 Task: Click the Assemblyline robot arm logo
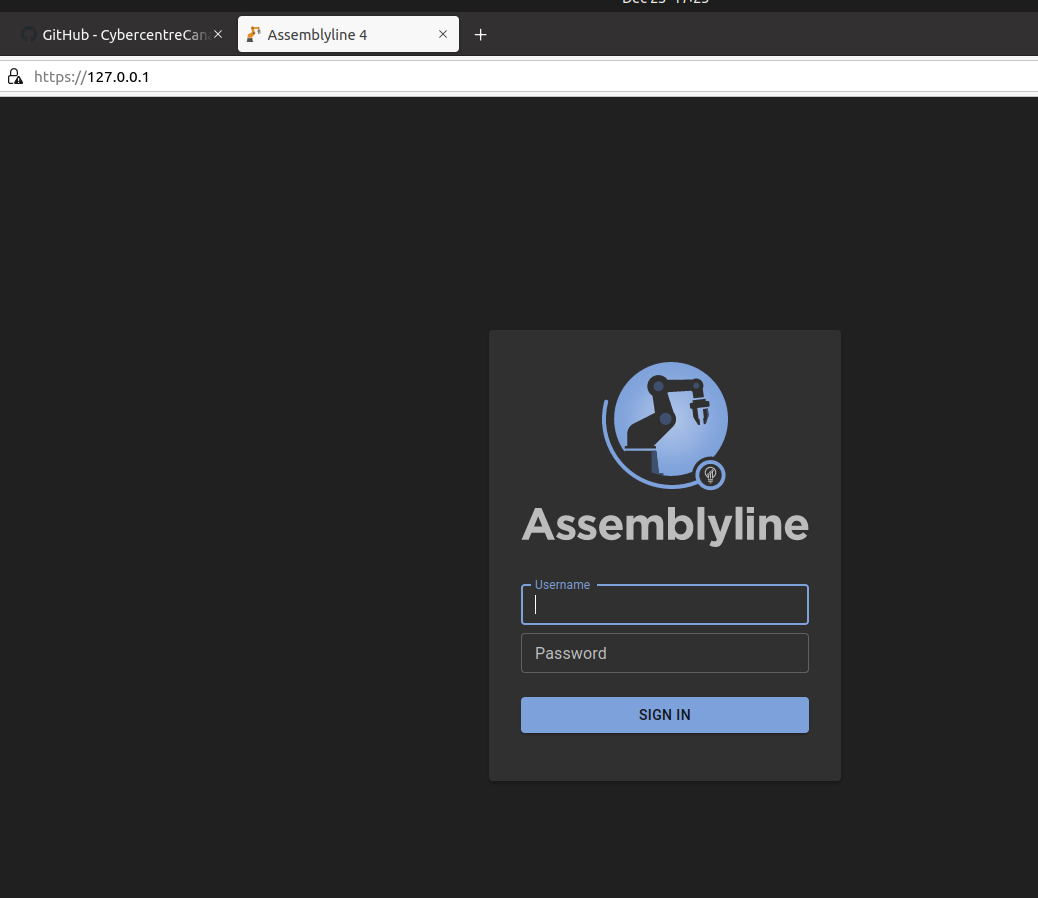(665, 426)
